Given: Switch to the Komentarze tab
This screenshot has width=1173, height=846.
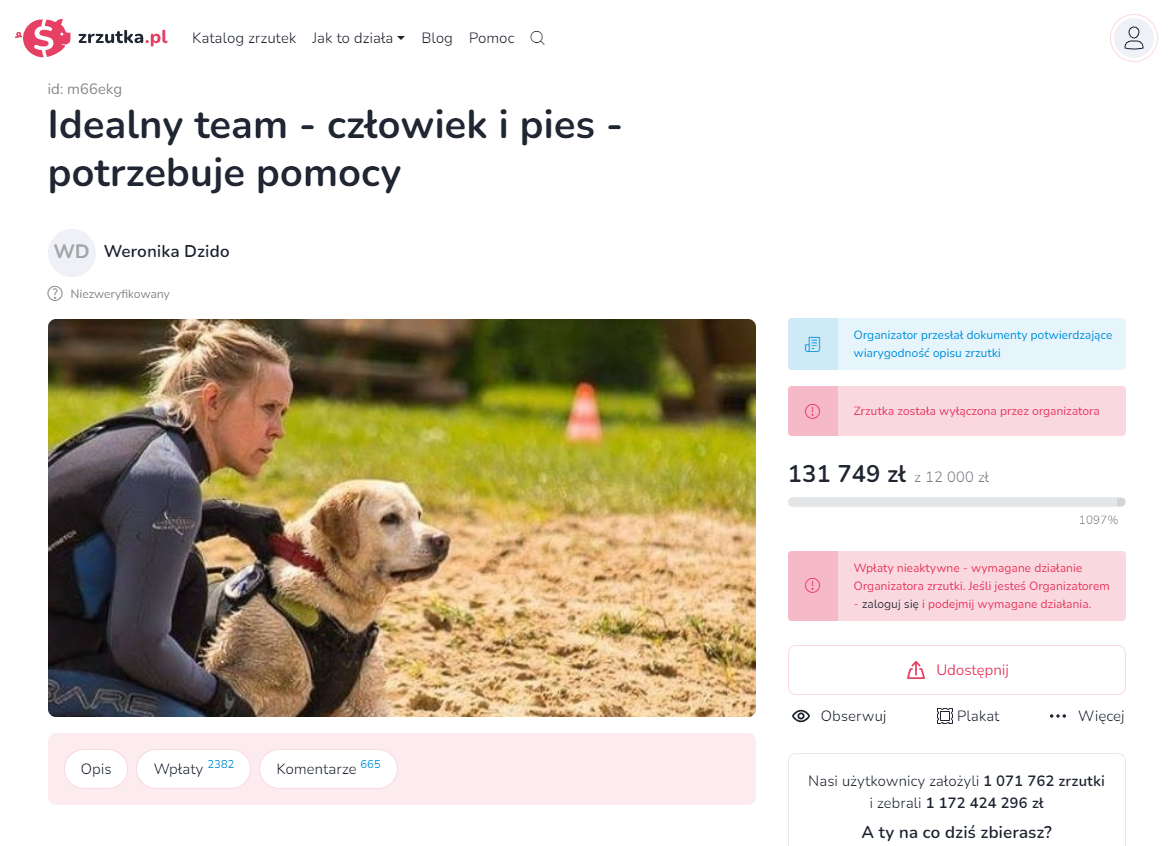Looking at the screenshot, I should (x=328, y=769).
